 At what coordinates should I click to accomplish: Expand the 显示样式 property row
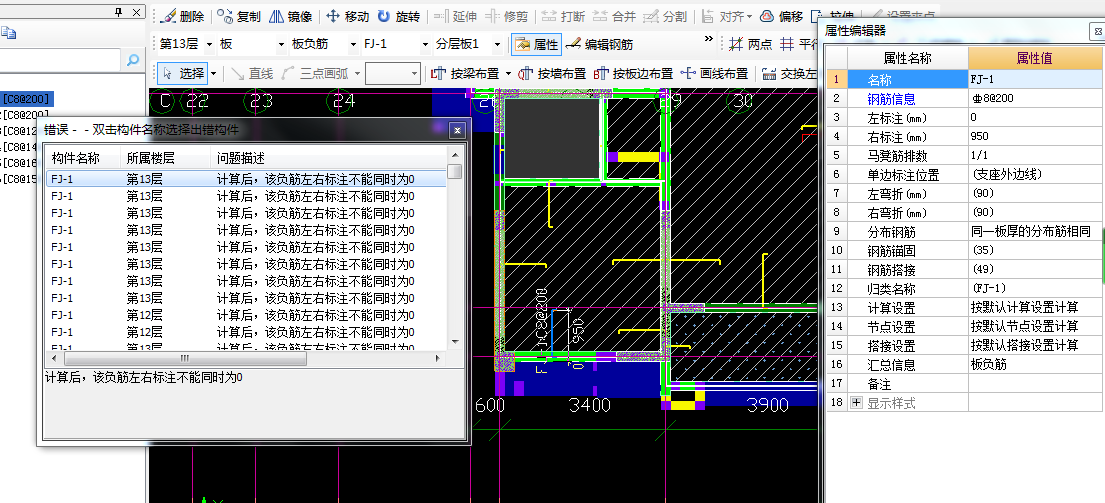click(856, 403)
